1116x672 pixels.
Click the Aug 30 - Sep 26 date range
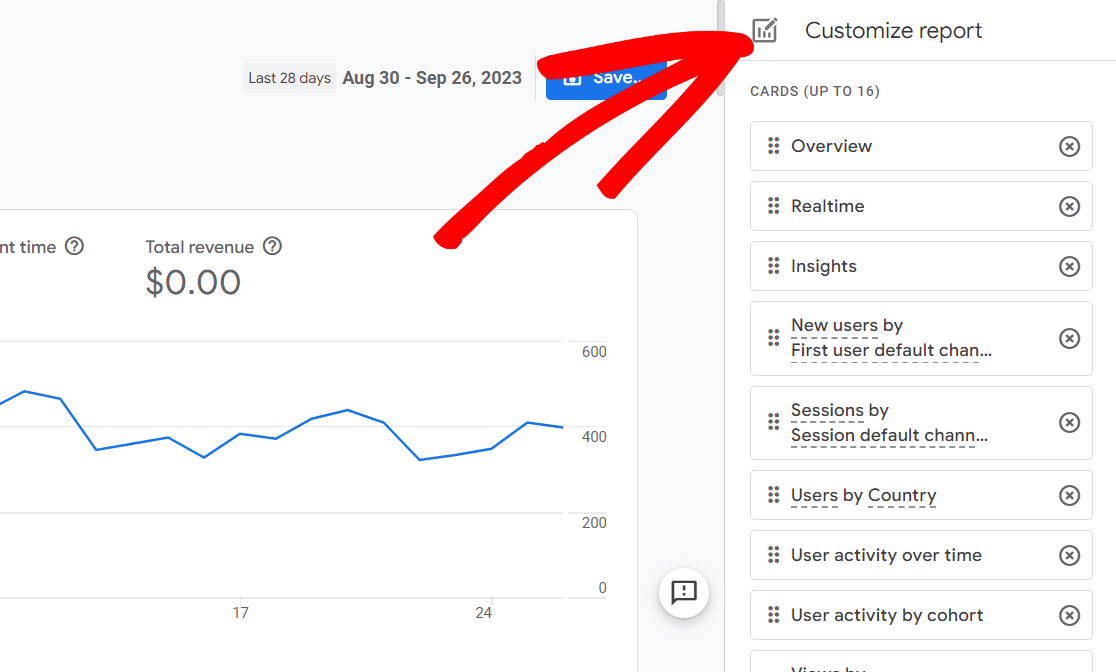432,77
